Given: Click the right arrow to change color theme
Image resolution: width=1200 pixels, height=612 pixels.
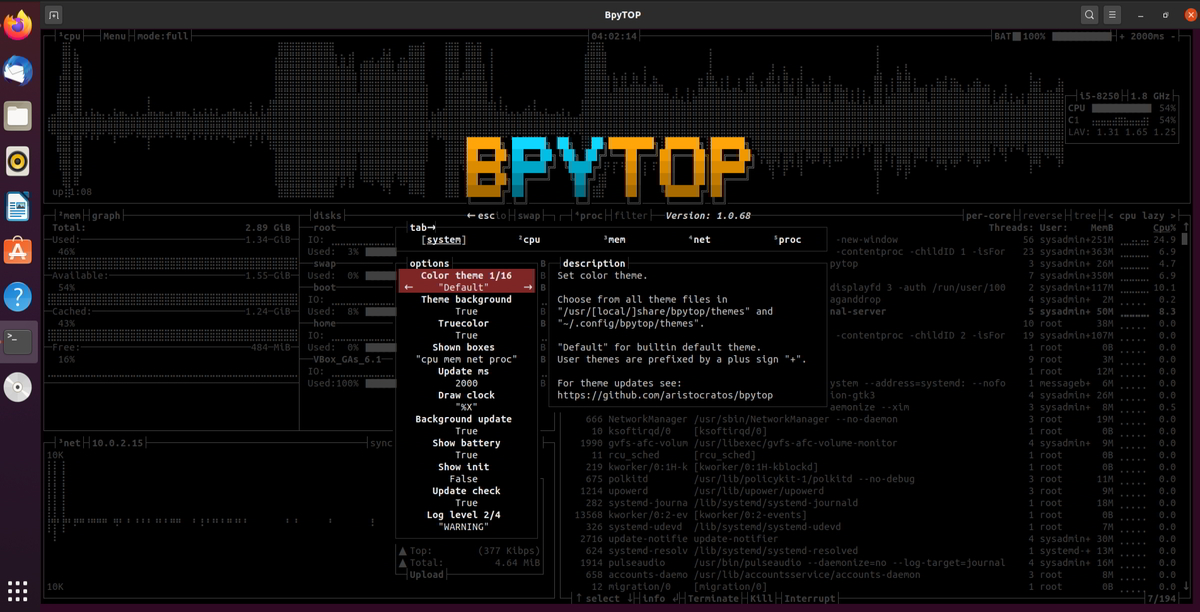Looking at the screenshot, I should (528, 287).
